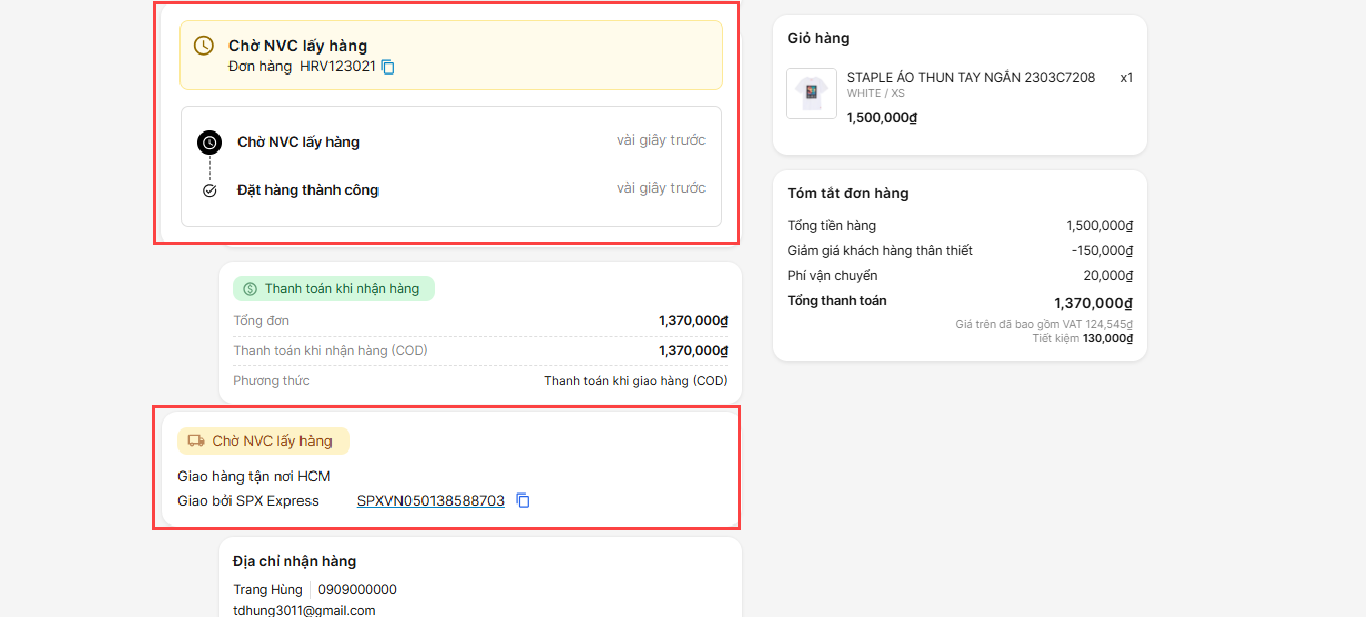This screenshot has width=1366, height=617.
Task: Click the checkmark icon beside Đặt hàng thành công
Action: [209, 190]
